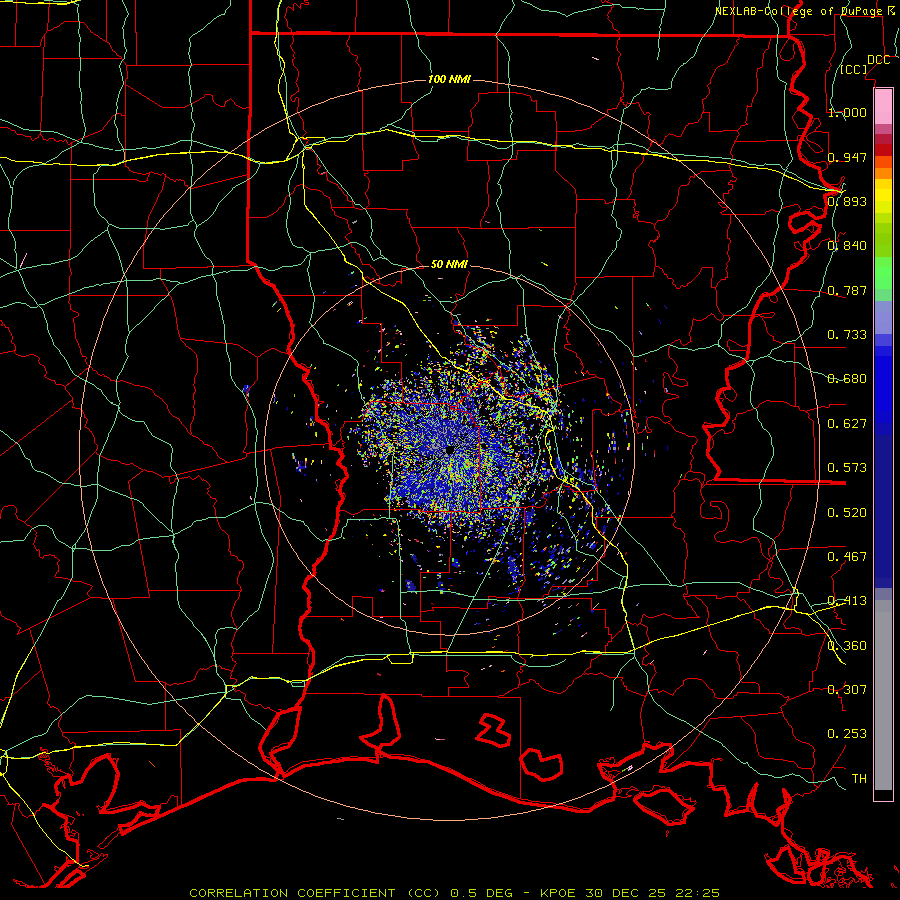Click the 100 NMI range ring label
This screenshot has width=900, height=900.
pyautogui.click(x=449, y=79)
